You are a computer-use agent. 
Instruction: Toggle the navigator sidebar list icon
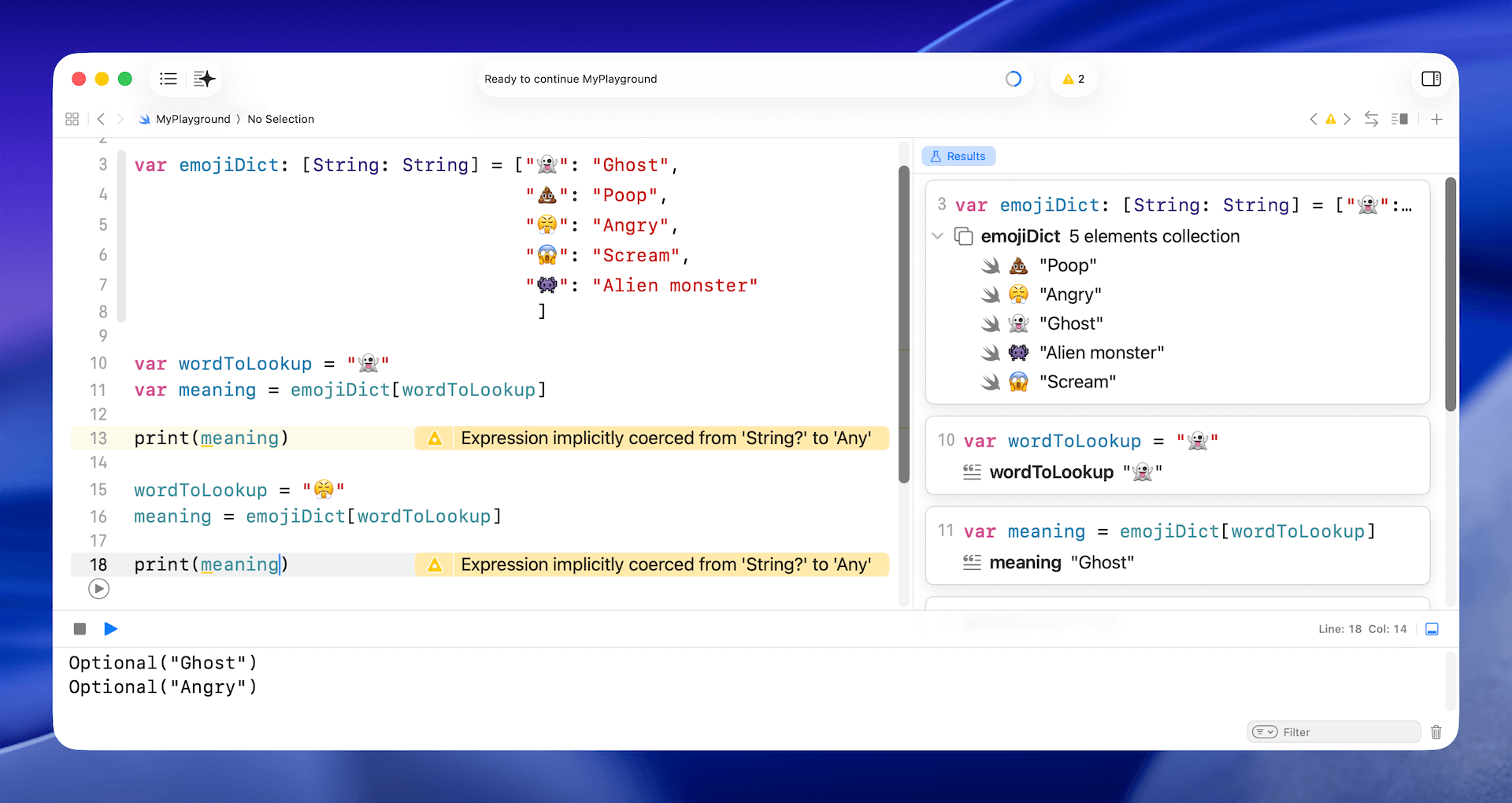[168, 79]
